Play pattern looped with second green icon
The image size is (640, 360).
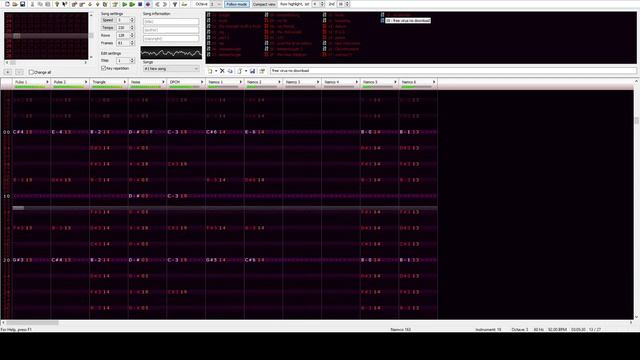coord(132,4)
